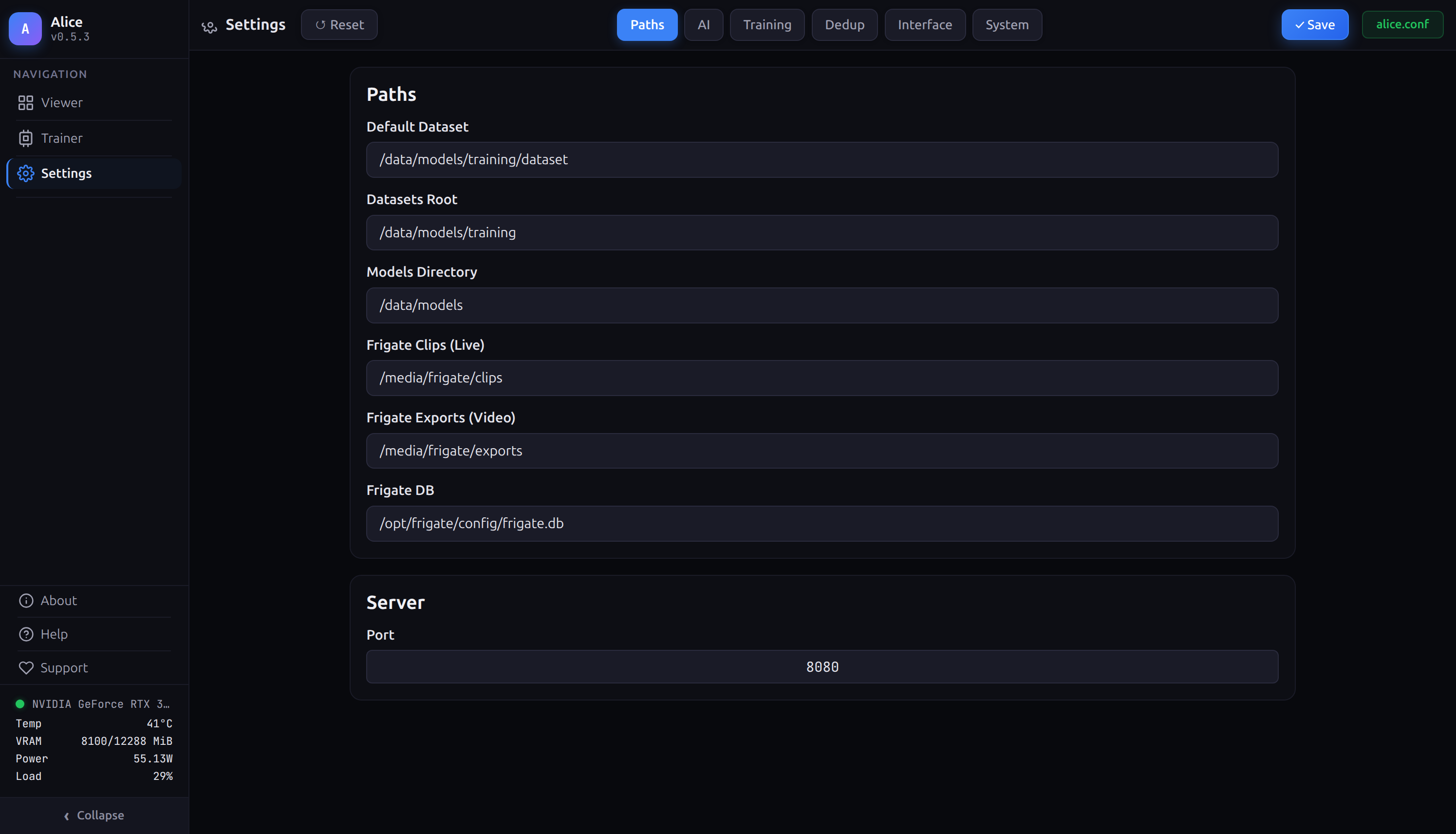Screen dimensions: 1456x834
Task: Select the Dedup tab
Action: click(844, 25)
